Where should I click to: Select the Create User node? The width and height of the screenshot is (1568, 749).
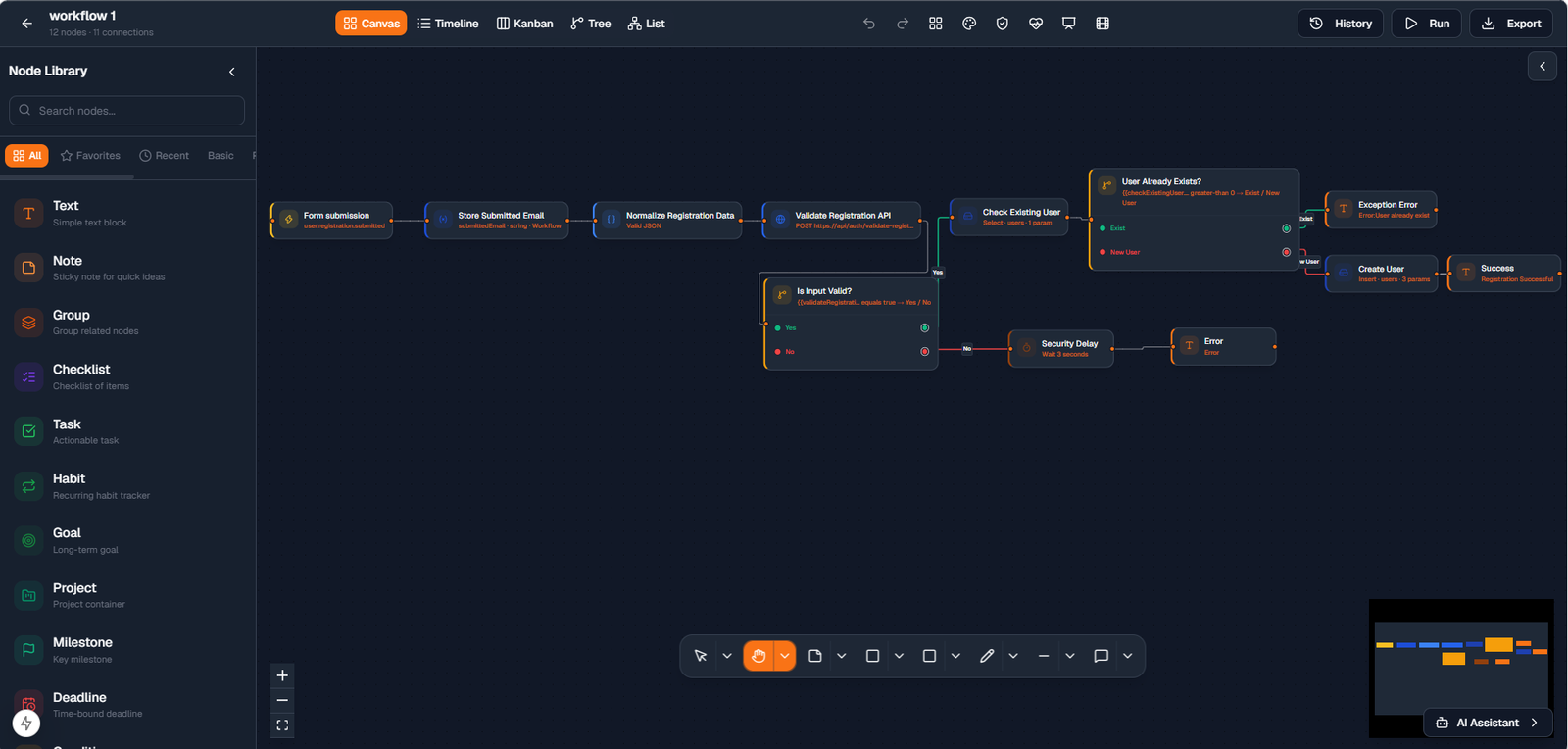[x=1382, y=273]
